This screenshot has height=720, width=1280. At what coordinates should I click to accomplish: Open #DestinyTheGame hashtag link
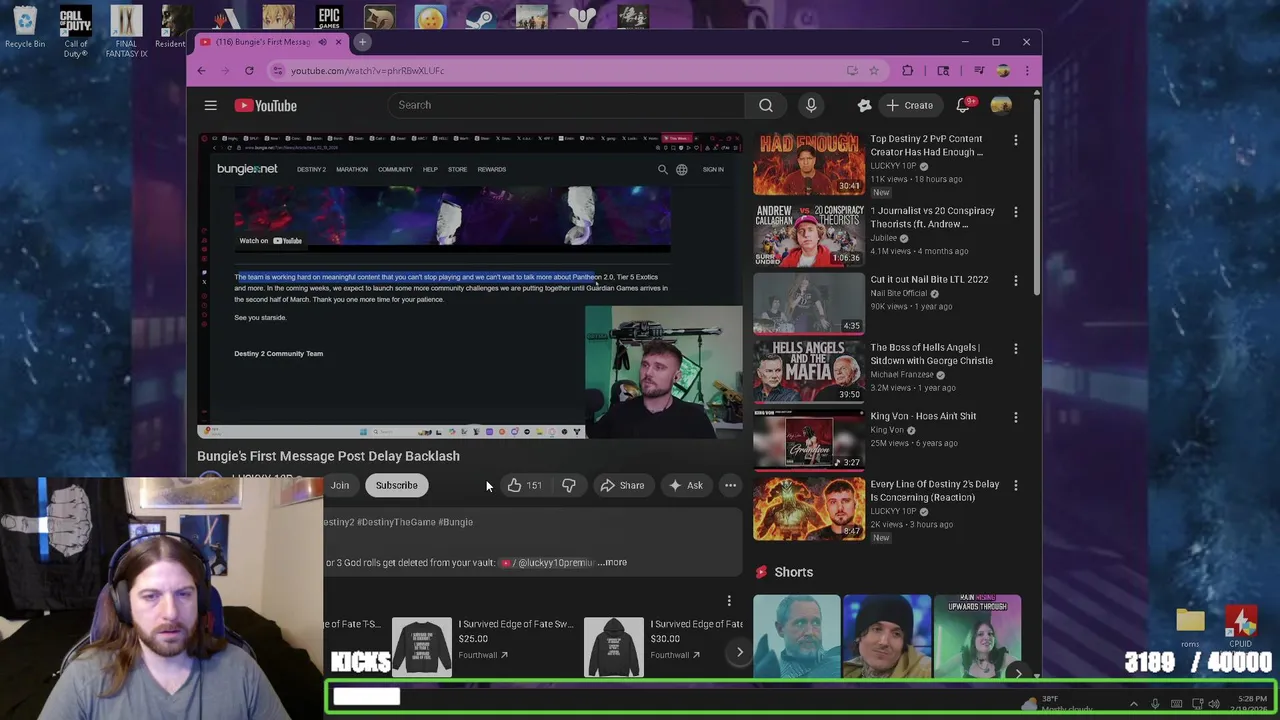coord(398,522)
